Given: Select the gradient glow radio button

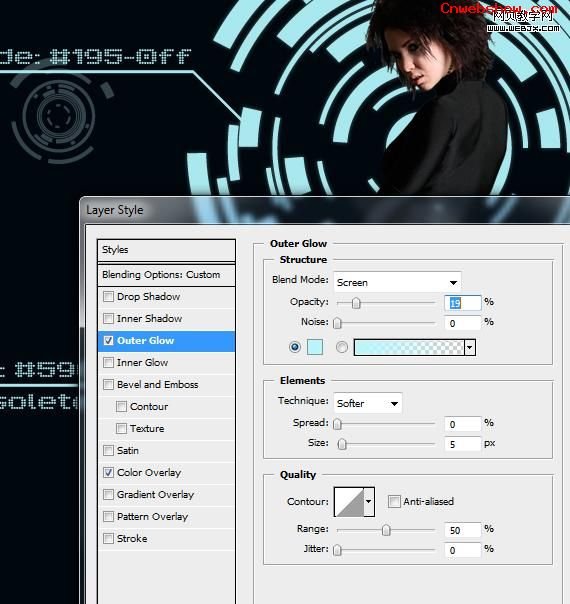Looking at the screenshot, I should click(342, 347).
